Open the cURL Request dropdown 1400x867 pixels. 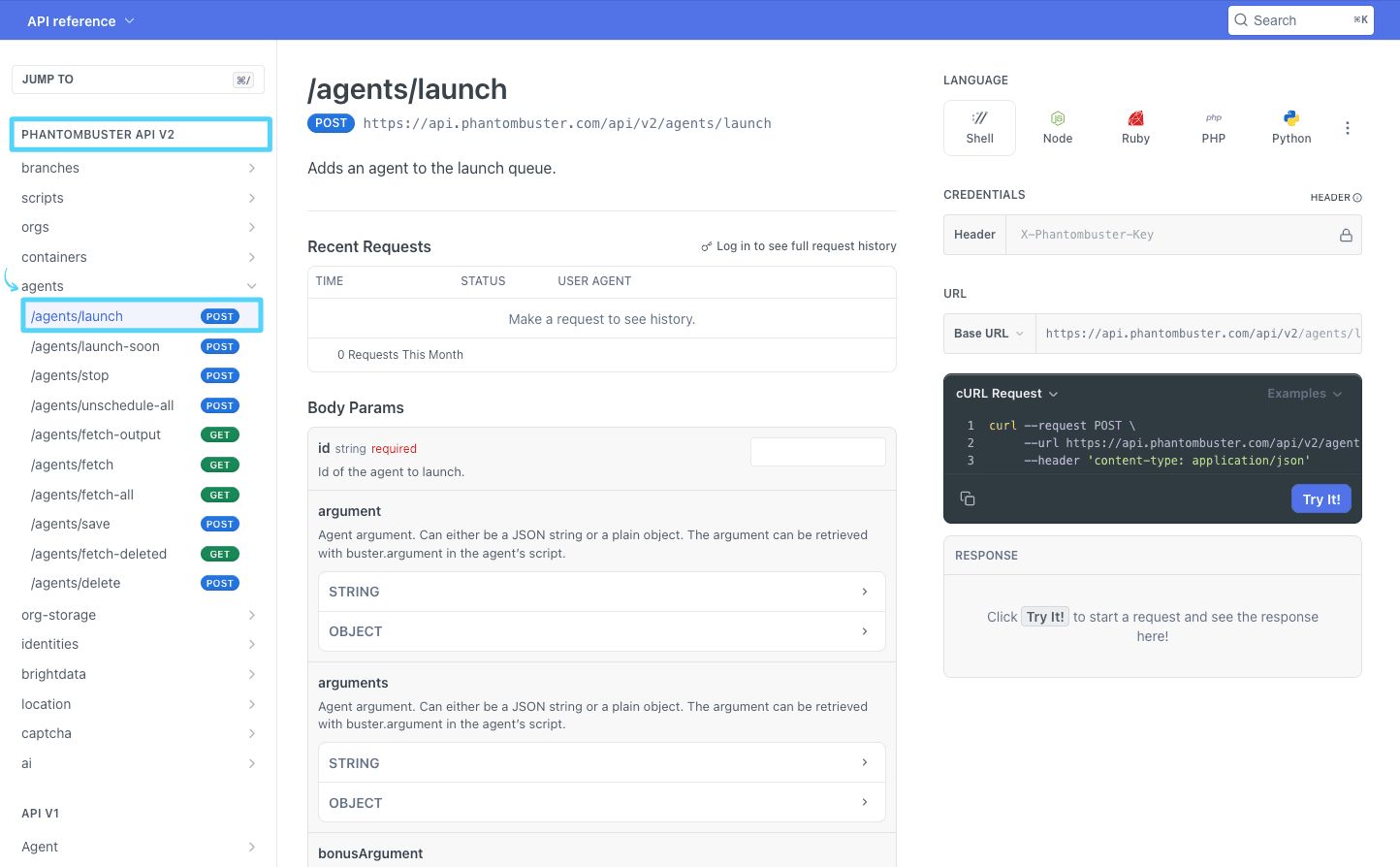(1007, 394)
